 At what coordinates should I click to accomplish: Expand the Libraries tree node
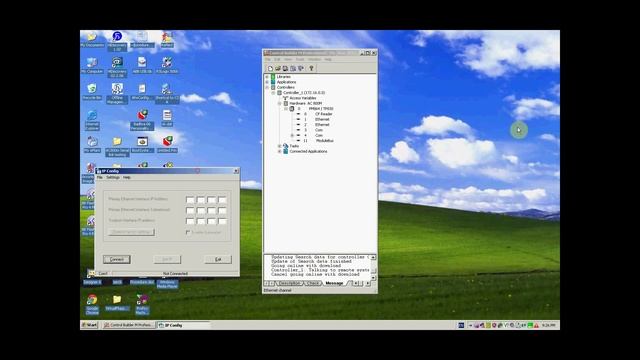(267, 77)
